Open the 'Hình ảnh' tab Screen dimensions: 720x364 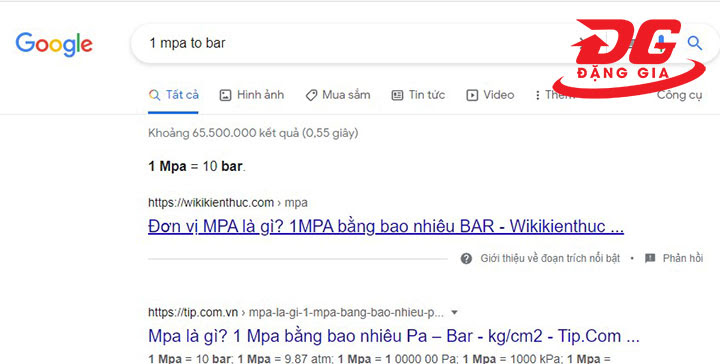tap(252, 95)
